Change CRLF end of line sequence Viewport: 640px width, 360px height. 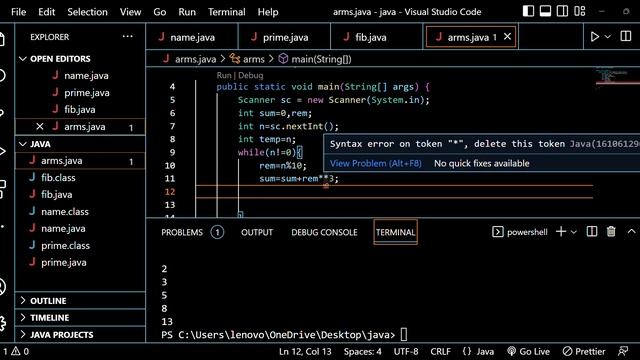(440, 351)
